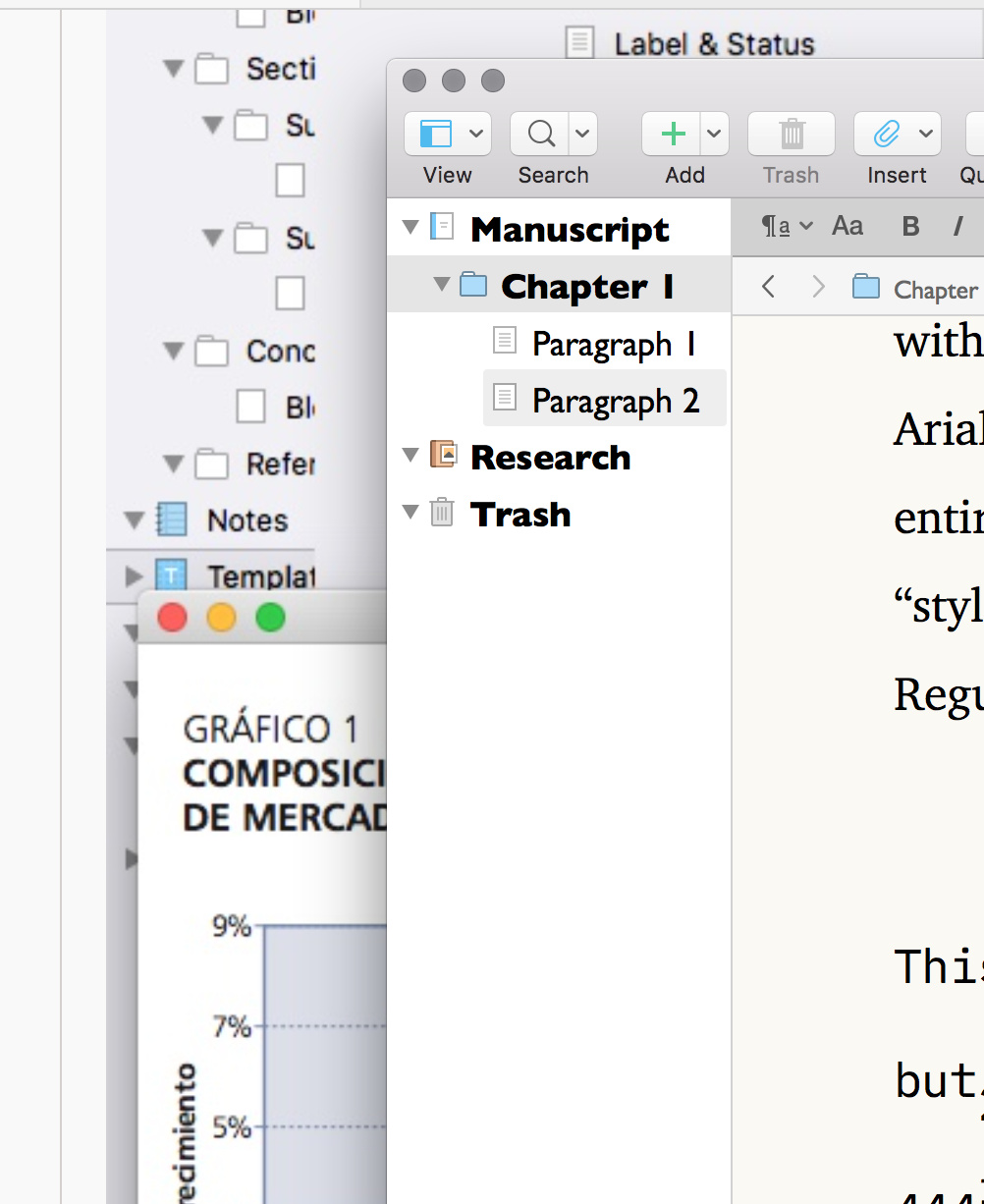The height and width of the screenshot is (1204, 984).
Task: Click GRÁFICO 1 title in chart window
Action: 271,730
